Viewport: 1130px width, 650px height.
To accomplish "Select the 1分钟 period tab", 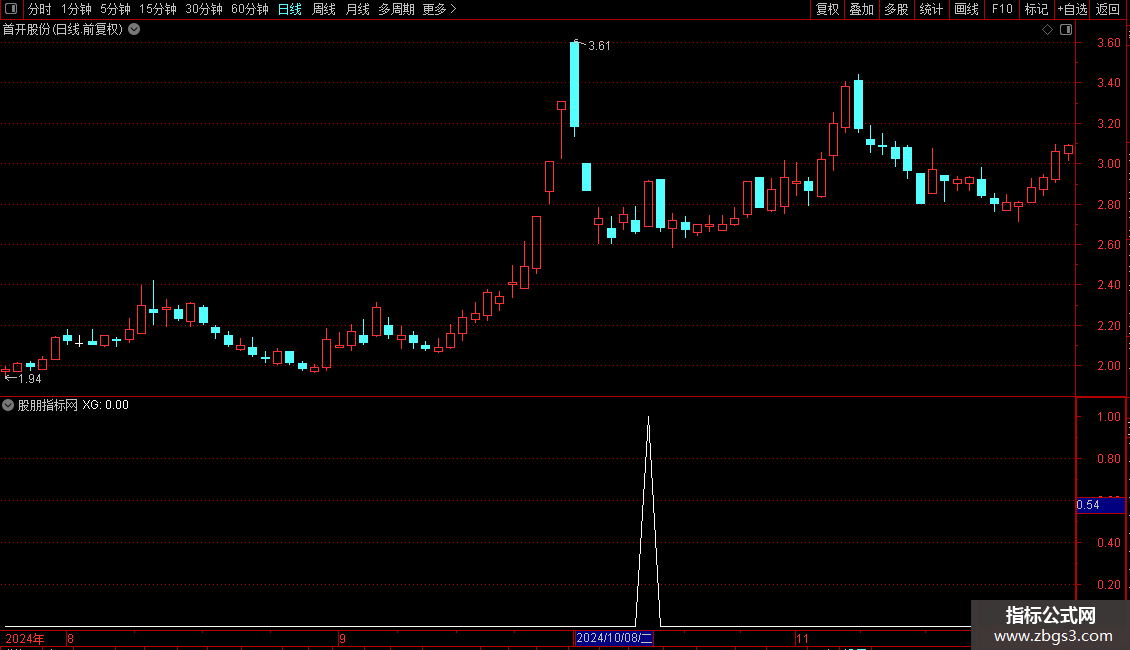I will (76, 9).
